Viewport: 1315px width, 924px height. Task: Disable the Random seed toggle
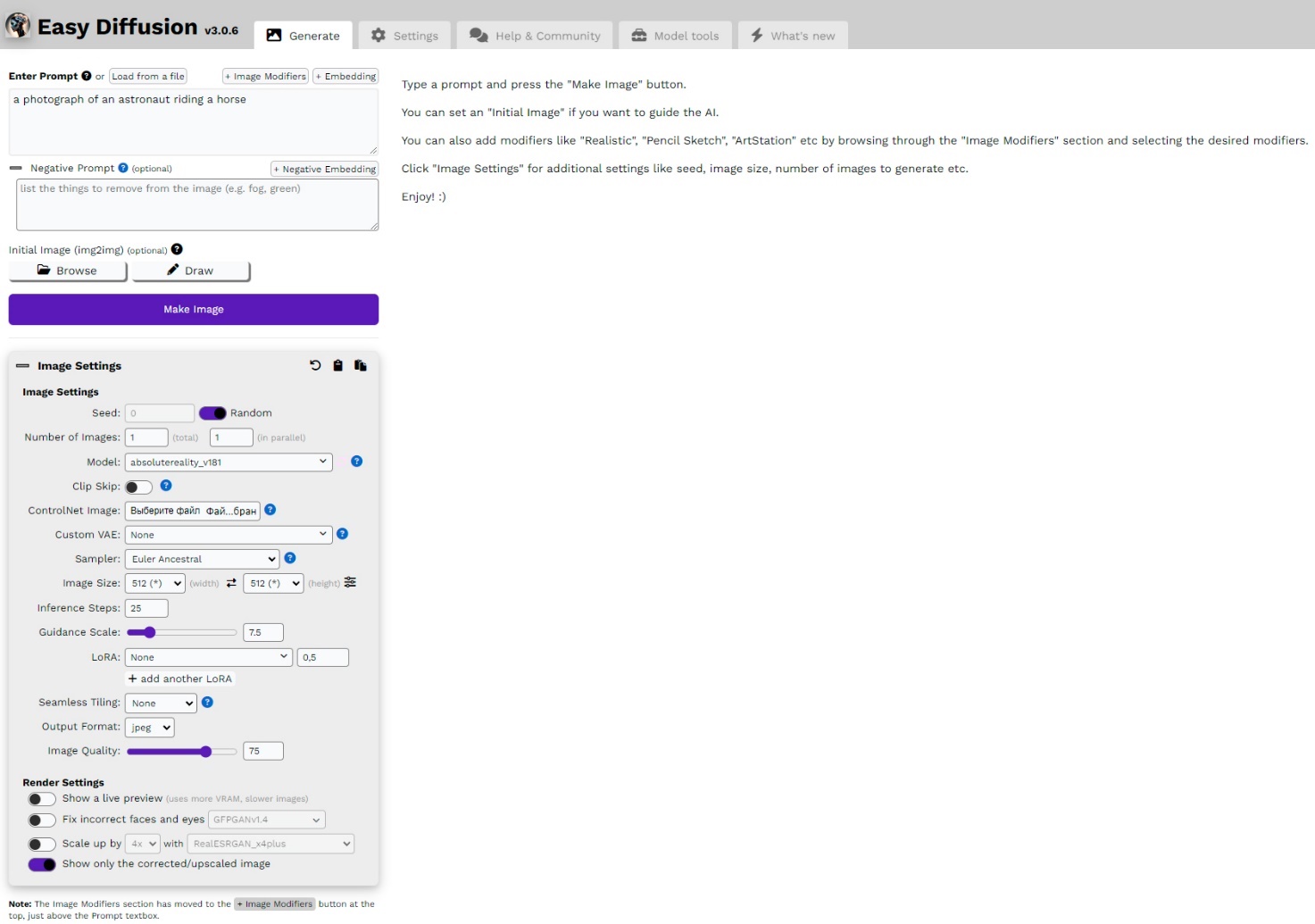tap(212, 413)
